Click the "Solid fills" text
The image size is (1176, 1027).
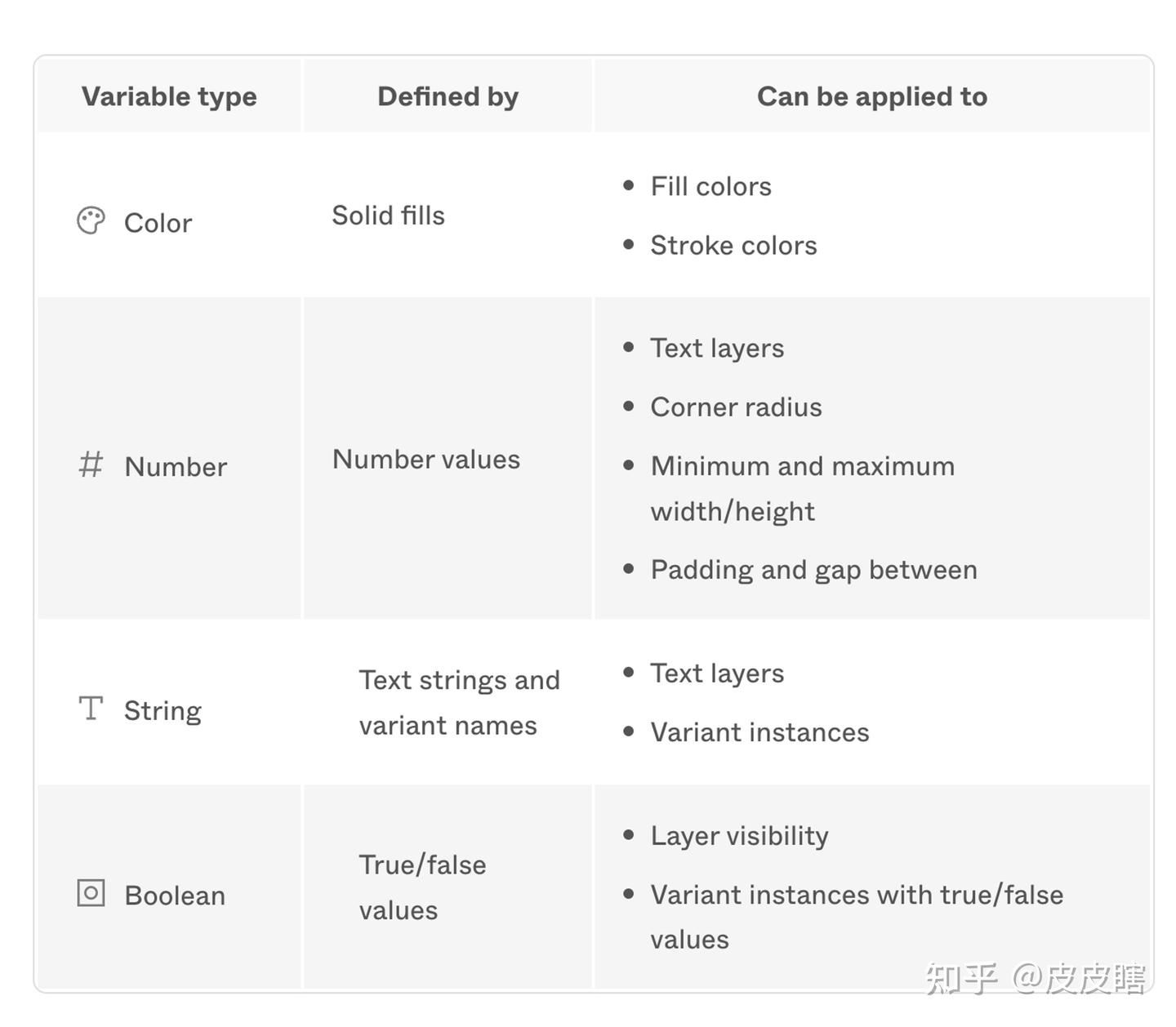(388, 216)
